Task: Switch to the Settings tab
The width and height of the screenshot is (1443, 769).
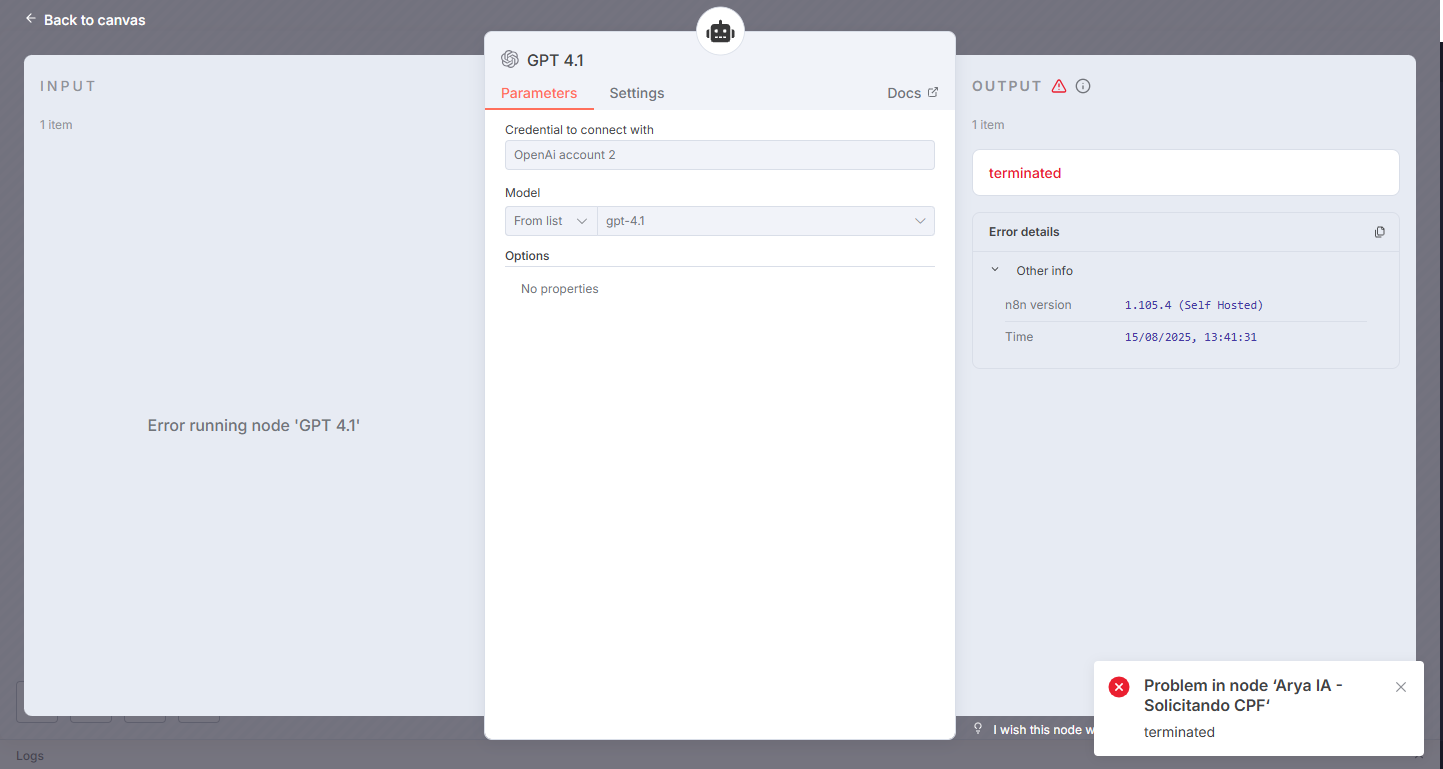Action: (x=637, y=93)
